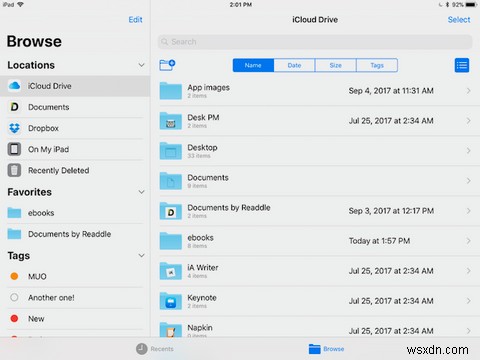Open the Documents folder icon in the file list

coord(171,181)
